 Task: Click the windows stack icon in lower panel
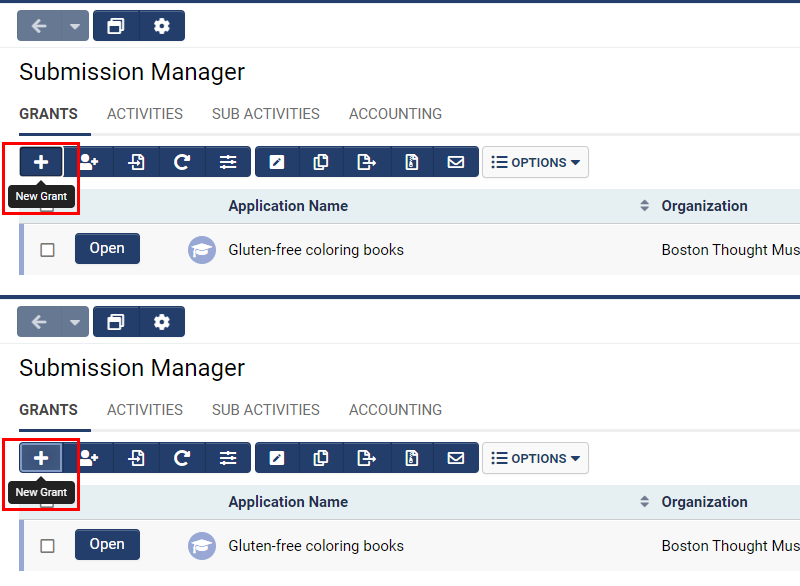coord(116,322)
